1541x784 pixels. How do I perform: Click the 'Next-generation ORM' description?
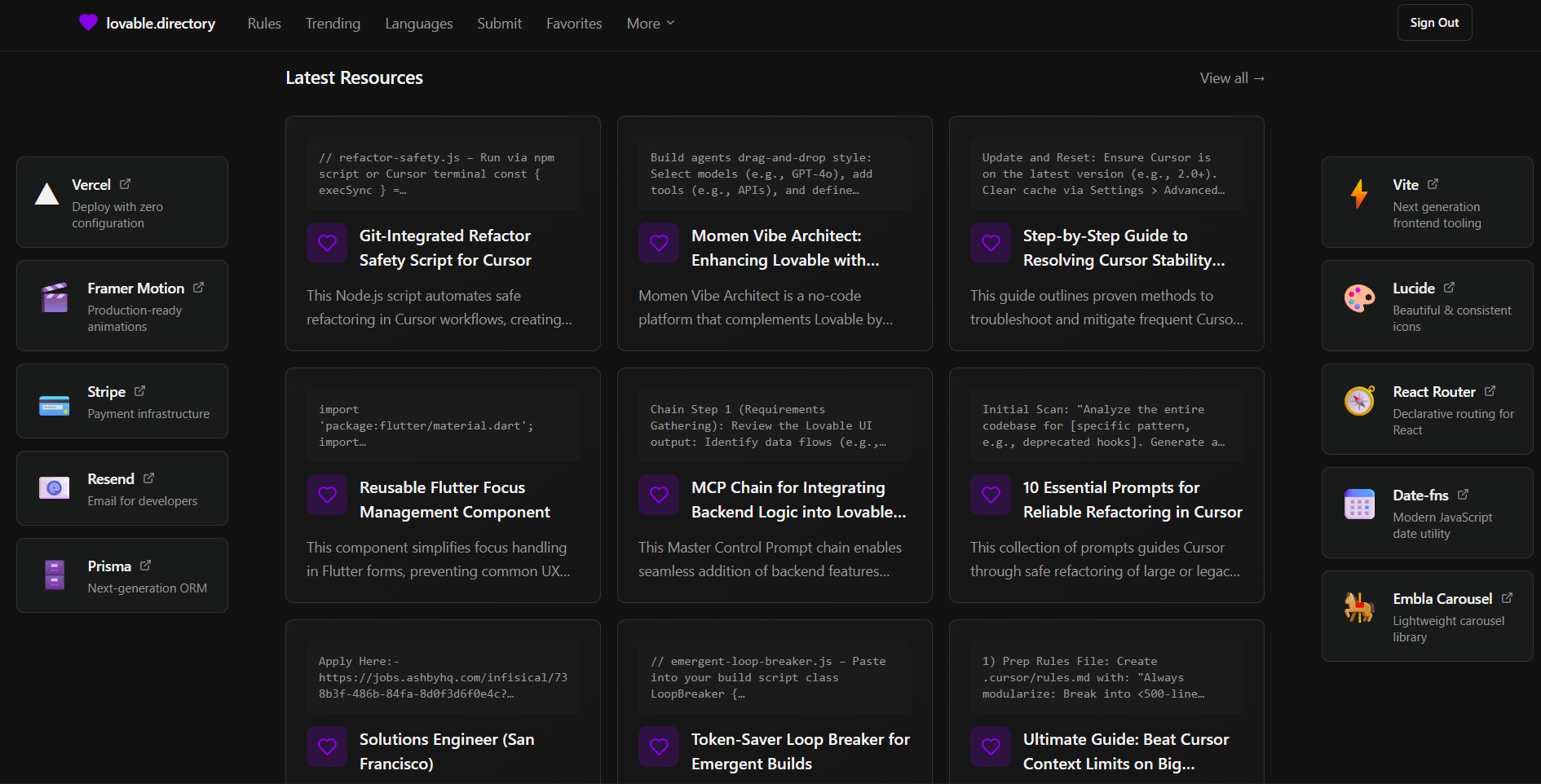coord(148,588)
